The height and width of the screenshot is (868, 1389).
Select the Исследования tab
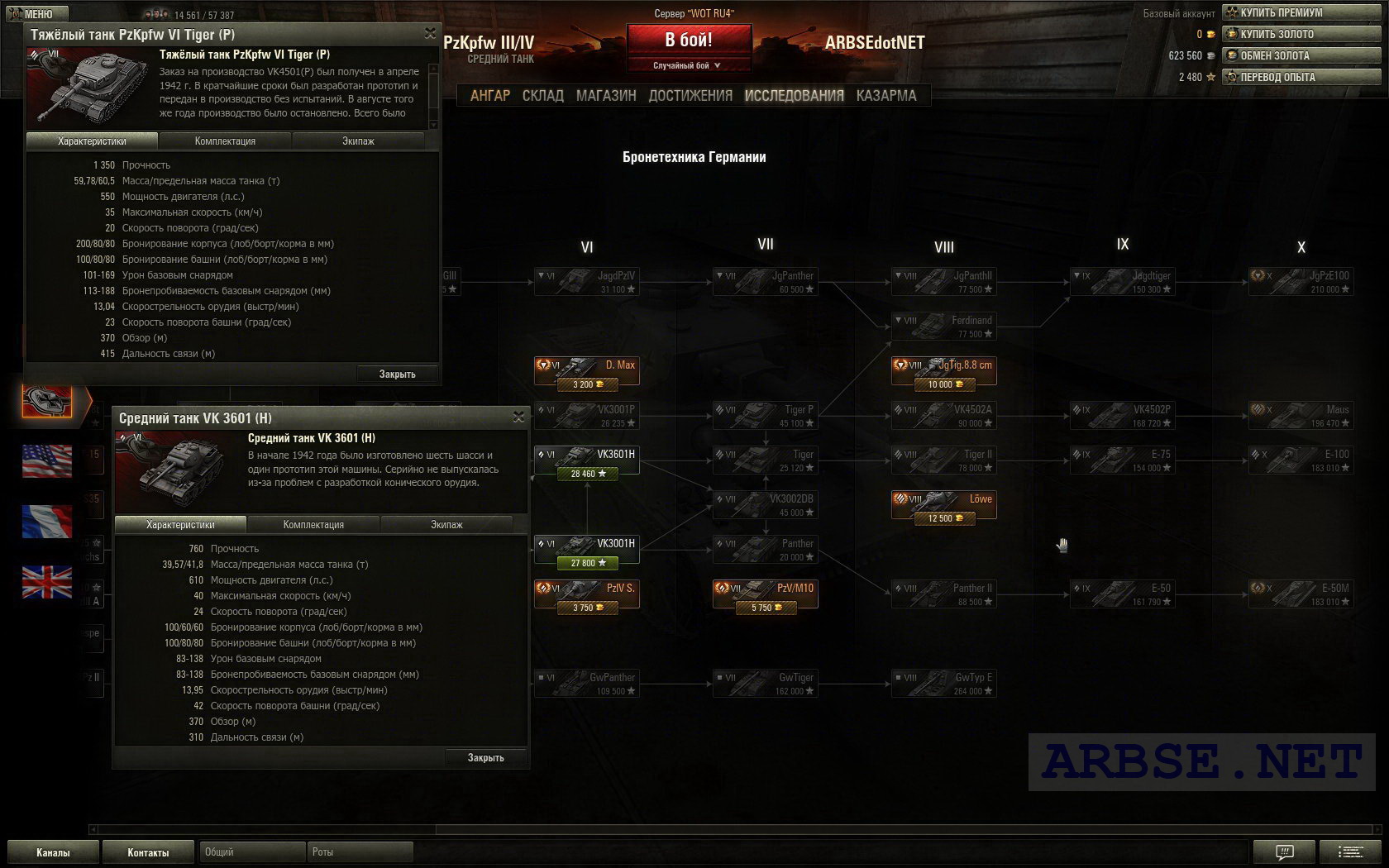pos(794,95)
